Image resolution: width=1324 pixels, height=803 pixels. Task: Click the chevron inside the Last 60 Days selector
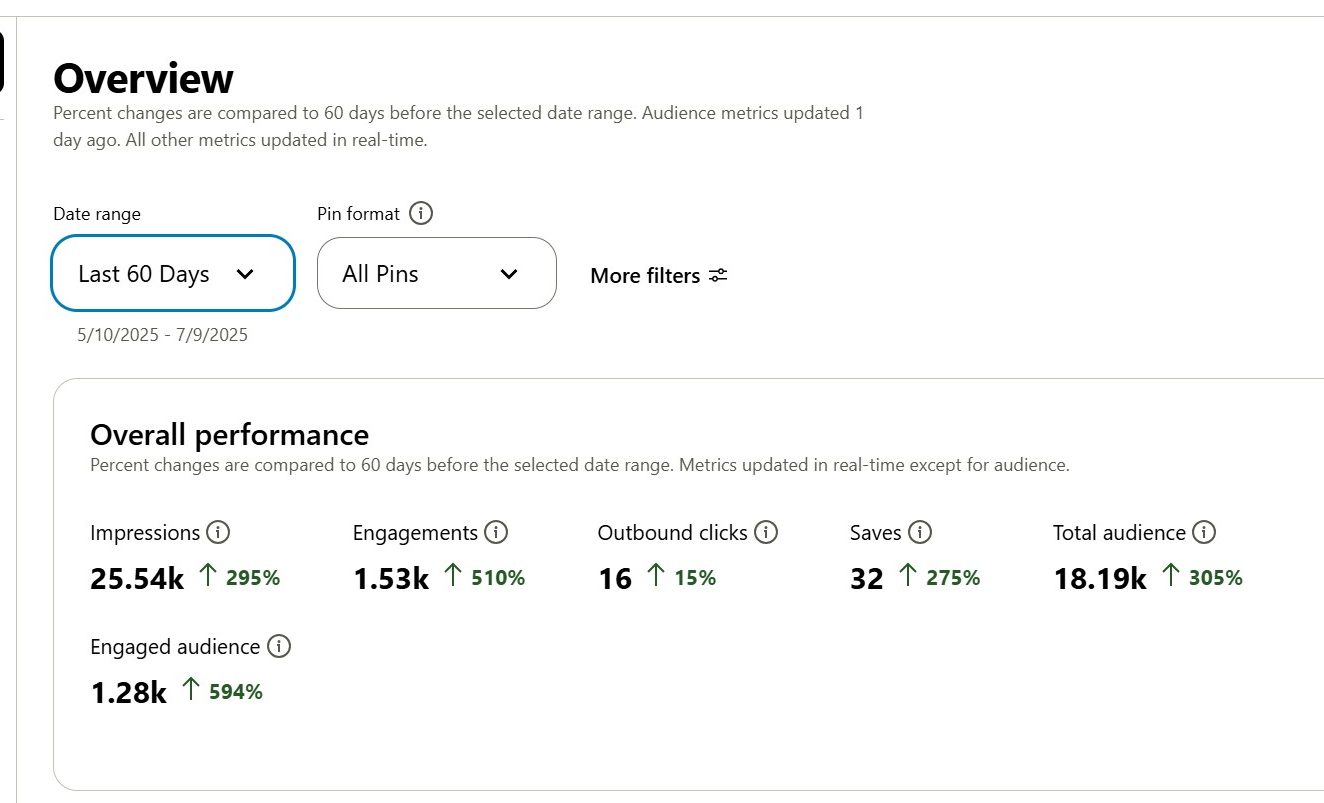244,273
